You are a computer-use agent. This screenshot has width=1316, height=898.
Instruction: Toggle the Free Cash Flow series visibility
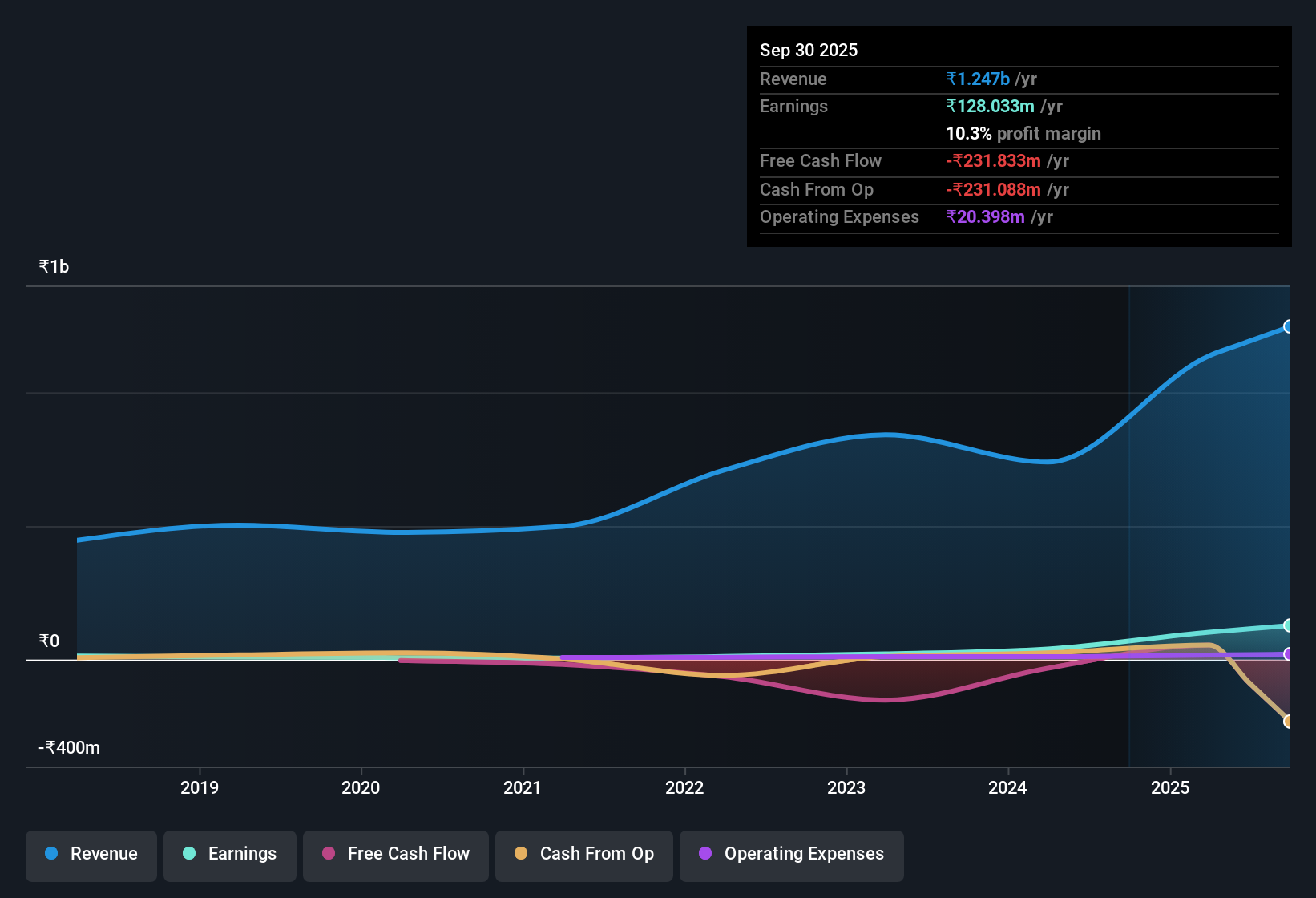[395, 854]
